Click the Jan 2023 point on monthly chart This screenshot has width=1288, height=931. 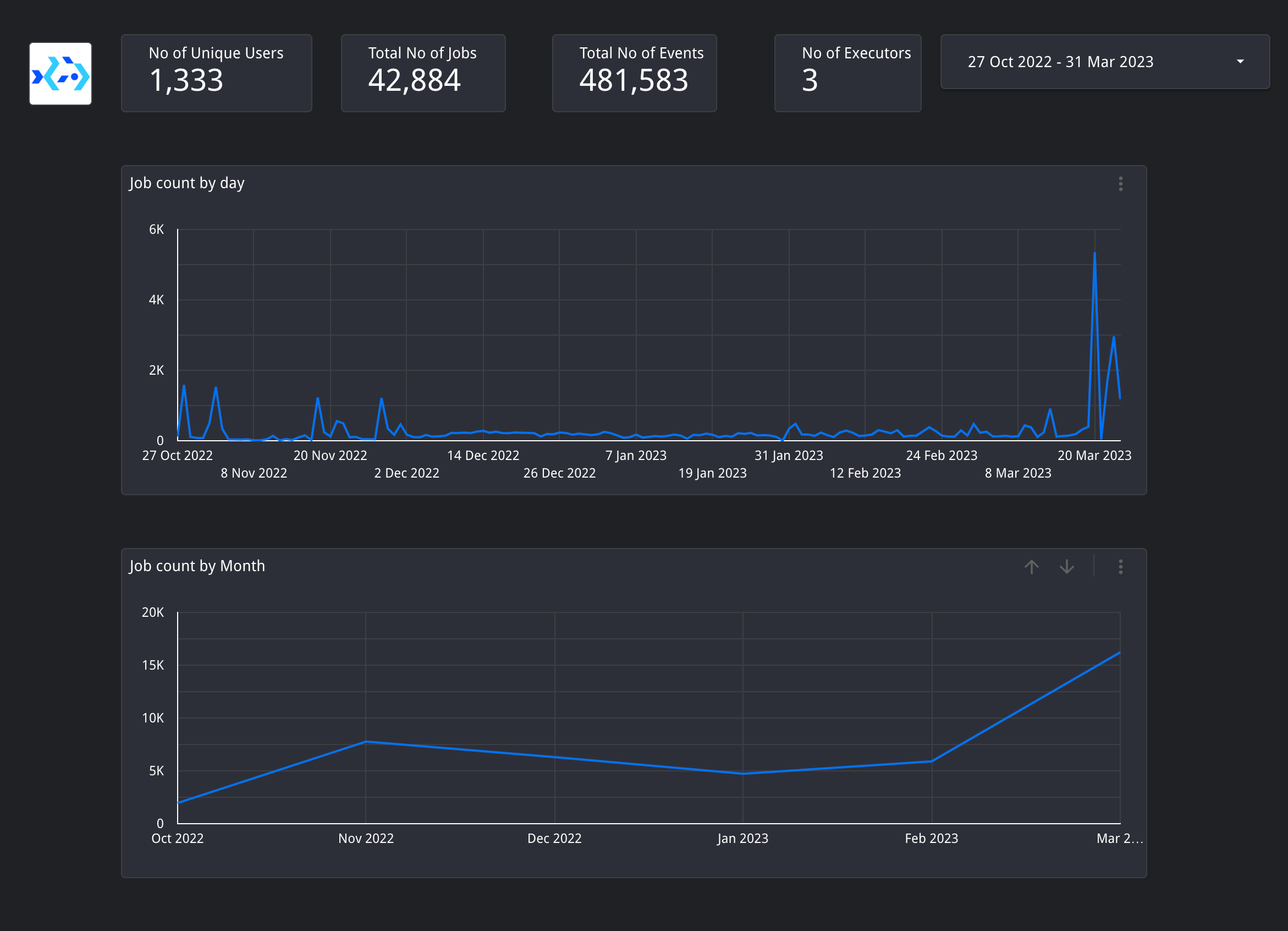(x=743, y=773)
